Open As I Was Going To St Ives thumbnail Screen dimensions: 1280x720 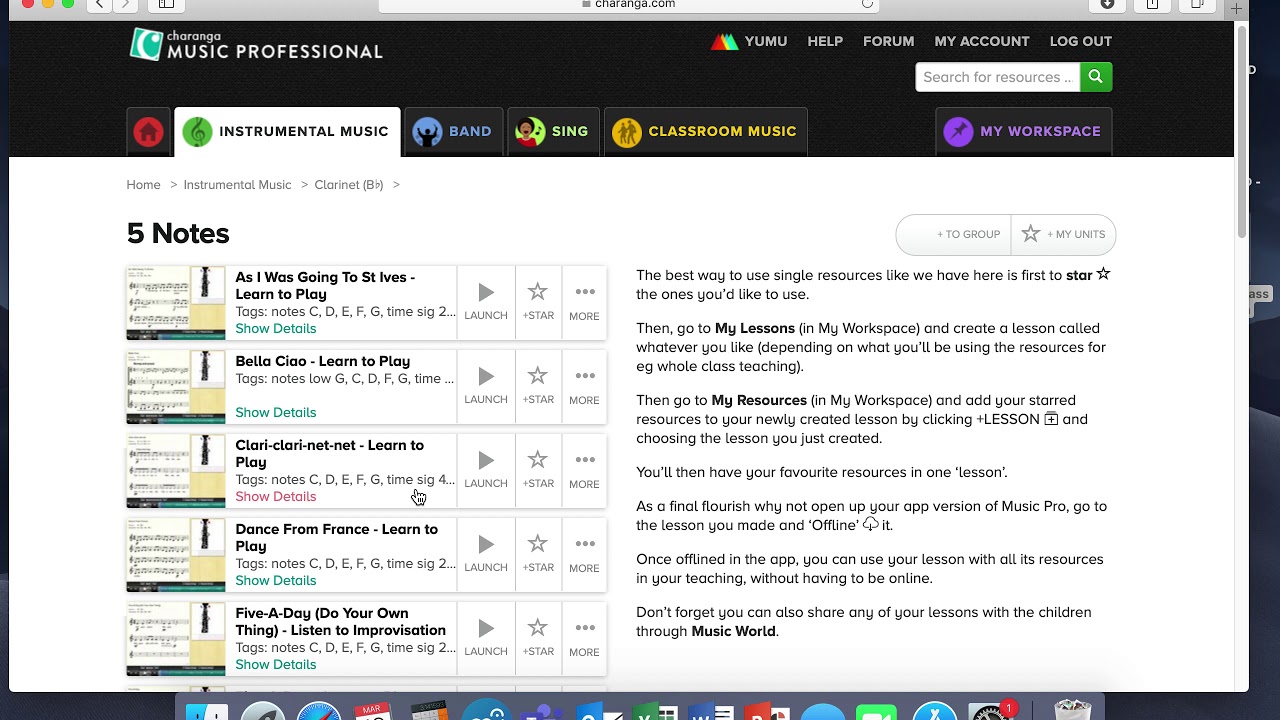coord(176,303)
